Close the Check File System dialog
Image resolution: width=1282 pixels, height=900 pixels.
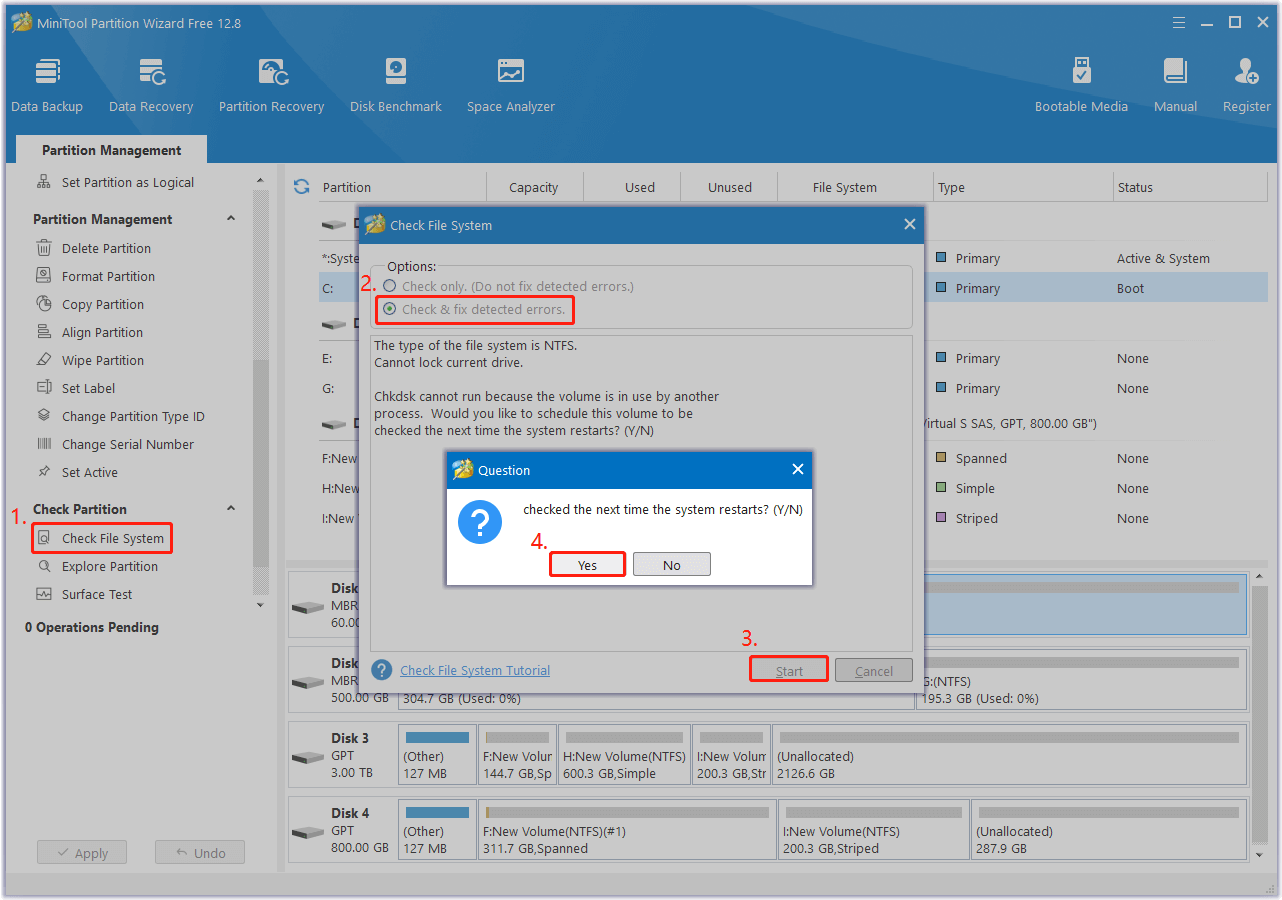coord(909,224)
